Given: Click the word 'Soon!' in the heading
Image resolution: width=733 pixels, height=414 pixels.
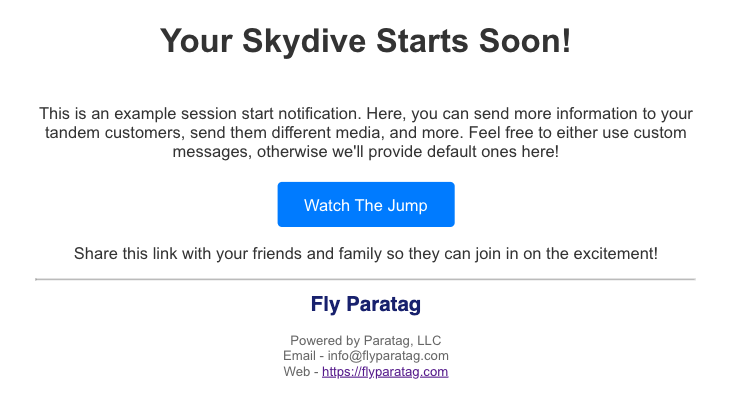Looking at the screenshot, I should (523, 41).
